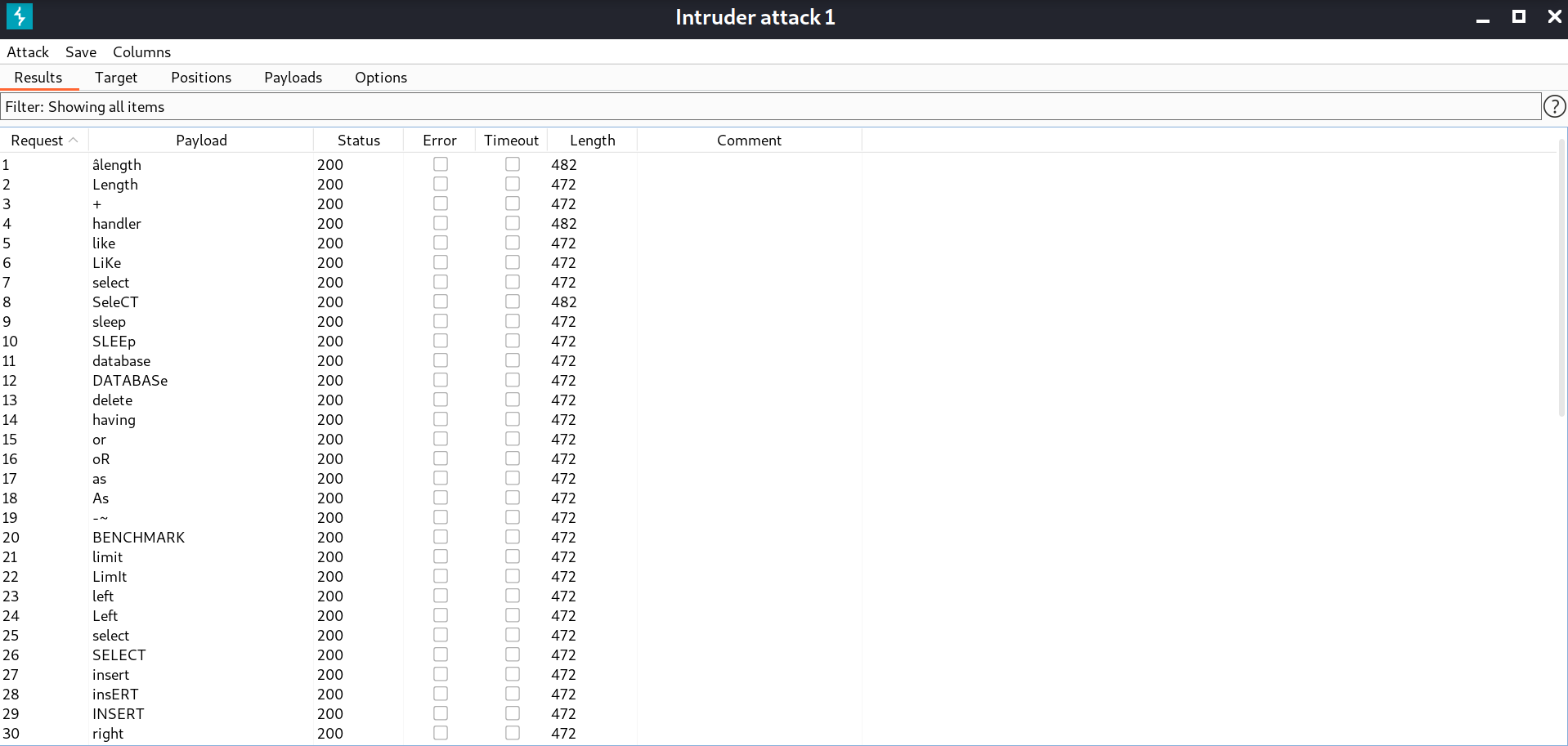1568x746 pixels.
Task: Sort by the Error column header
Action: click(x=440, y=140)
